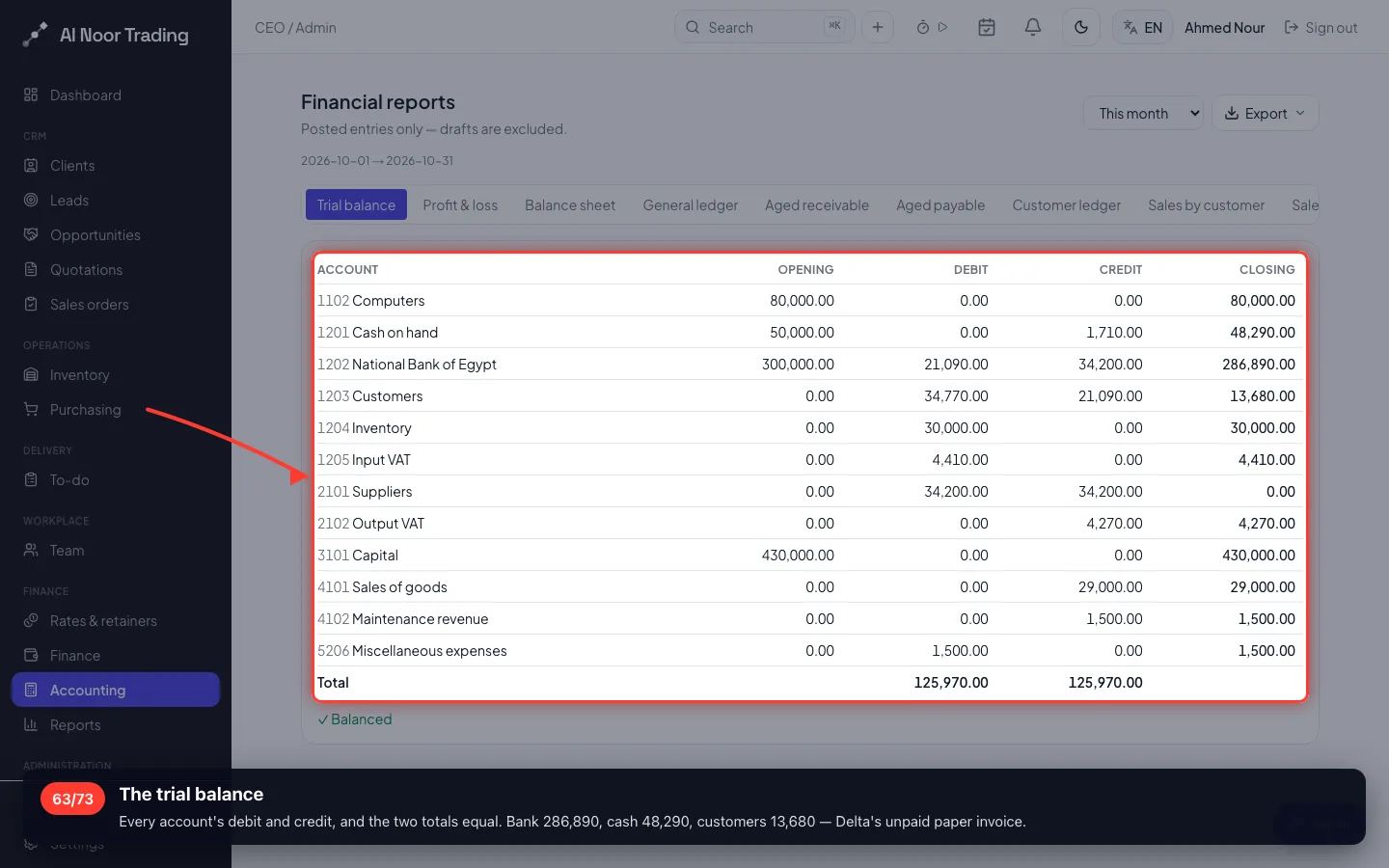Click the 1202 National Bank of Egypt row
1389x868 pixels.
[x=810, y=364]
